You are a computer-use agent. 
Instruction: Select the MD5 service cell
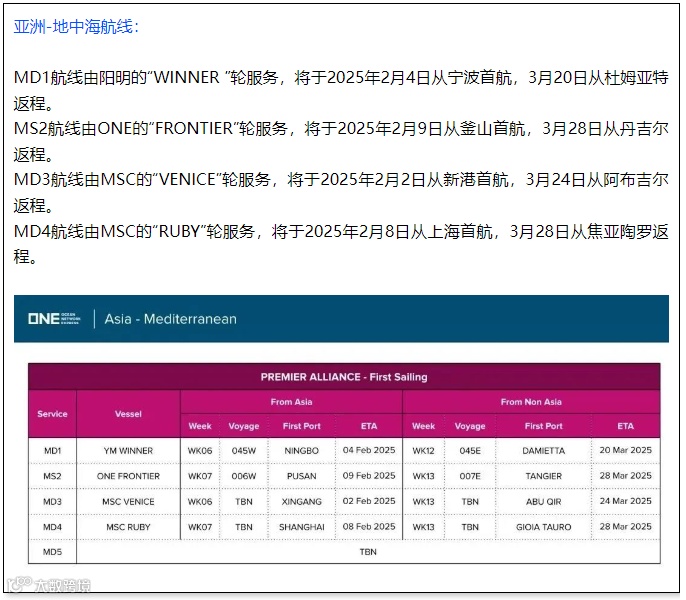point(52,552)
